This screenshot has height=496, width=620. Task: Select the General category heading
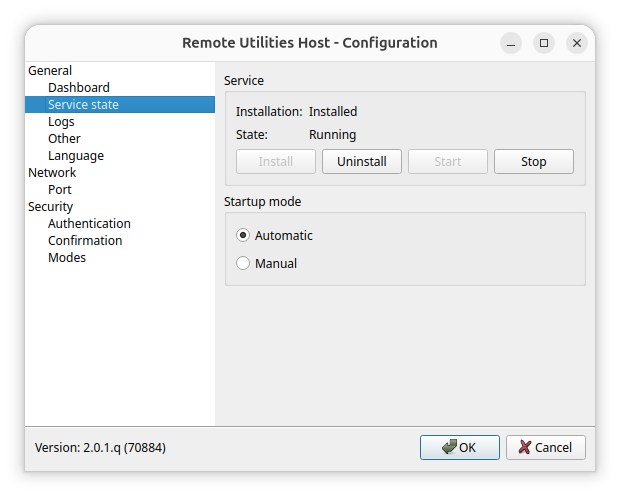(50, 70)
